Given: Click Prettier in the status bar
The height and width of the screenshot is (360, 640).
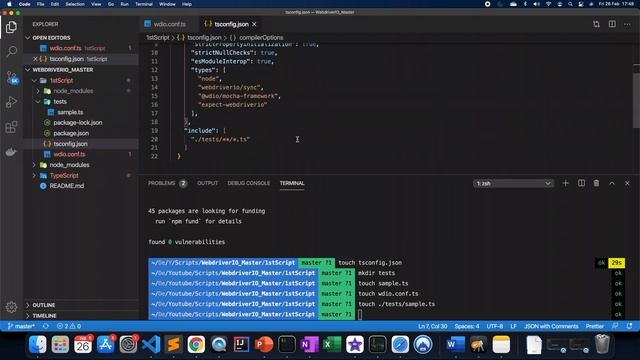Looking at the screenshot, I should point(595,326).
